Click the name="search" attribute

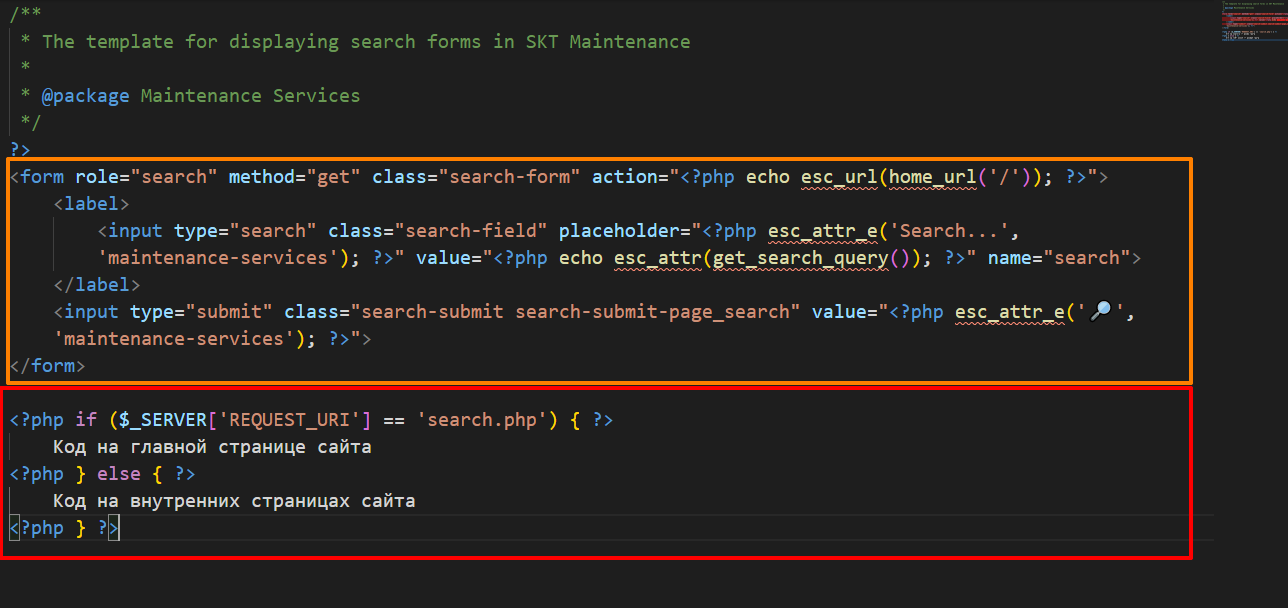point(1059,258)
